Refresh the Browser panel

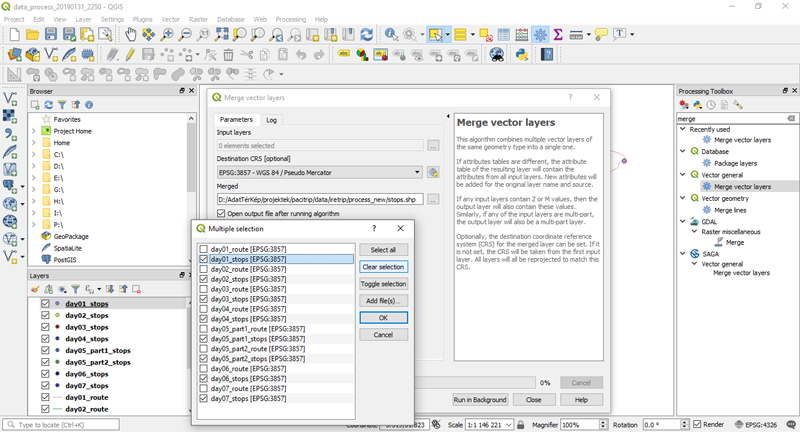(x=48, y=105)
